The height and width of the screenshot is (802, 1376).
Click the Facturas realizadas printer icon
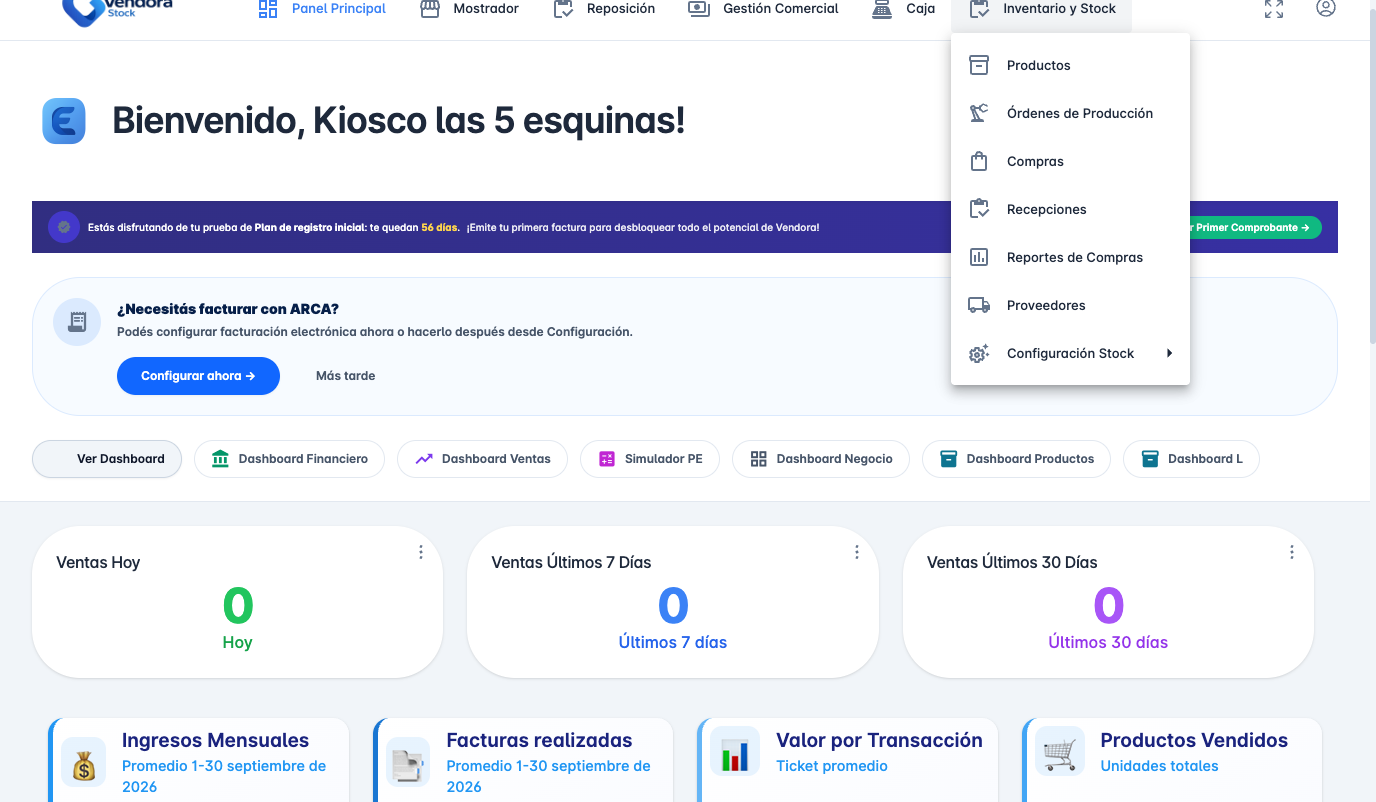coord(408,763)
